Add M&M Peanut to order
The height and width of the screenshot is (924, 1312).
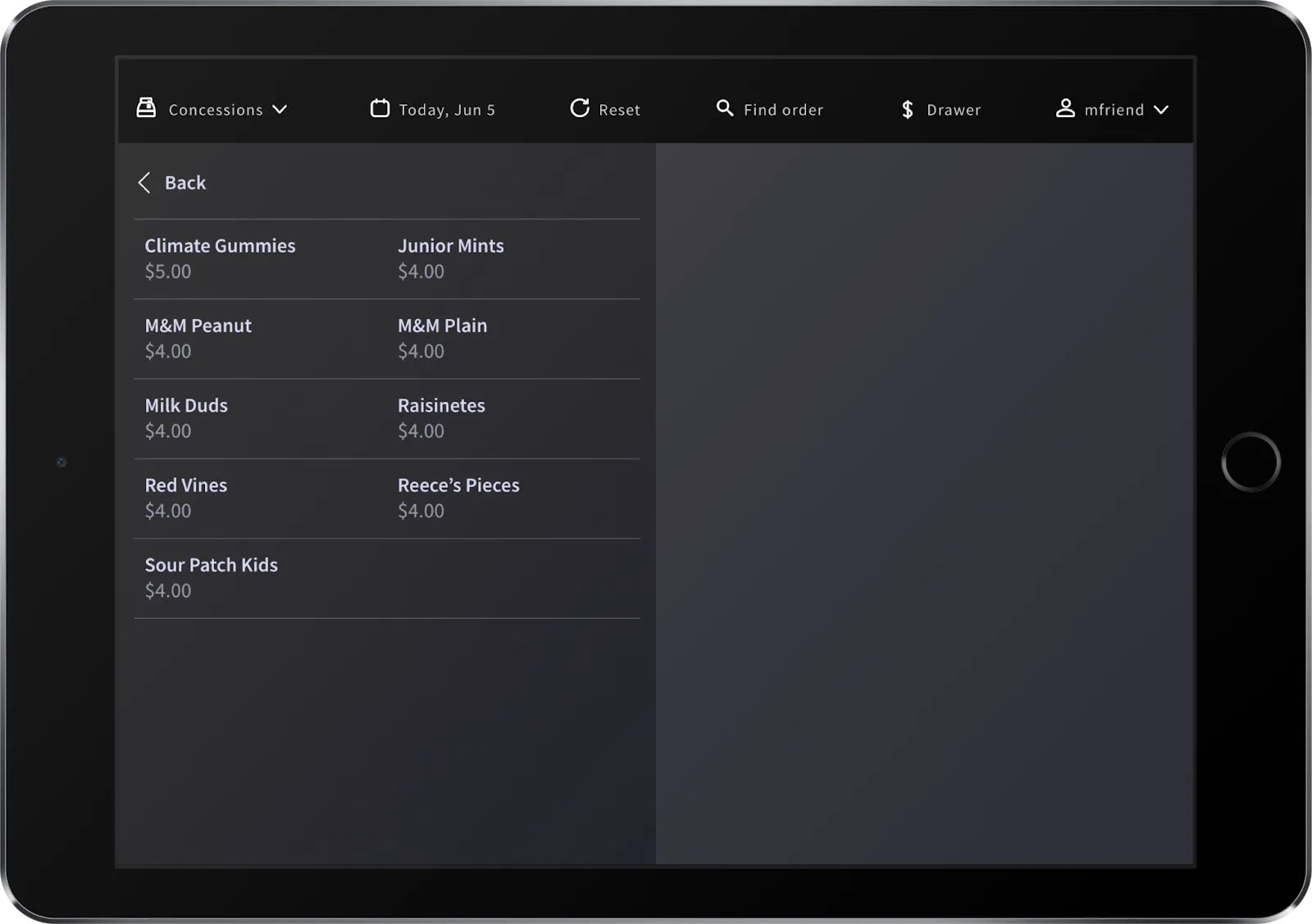[x=261, y=339]
